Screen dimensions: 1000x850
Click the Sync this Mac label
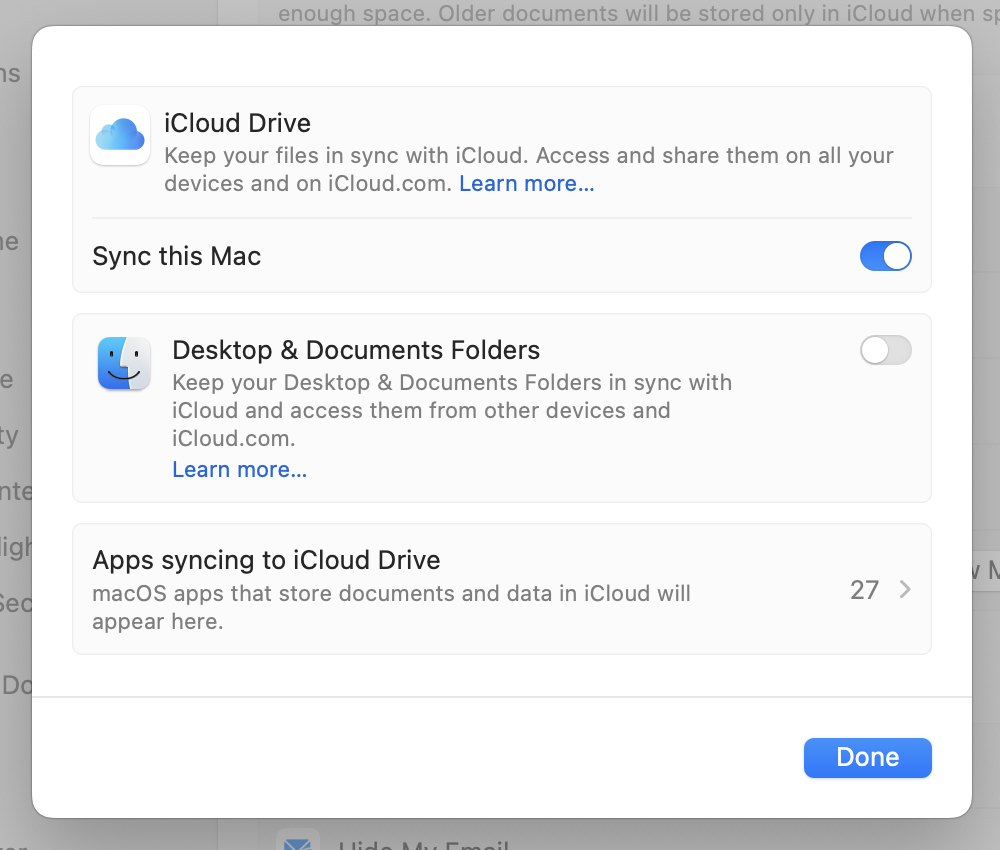click(x=177, y=256)
